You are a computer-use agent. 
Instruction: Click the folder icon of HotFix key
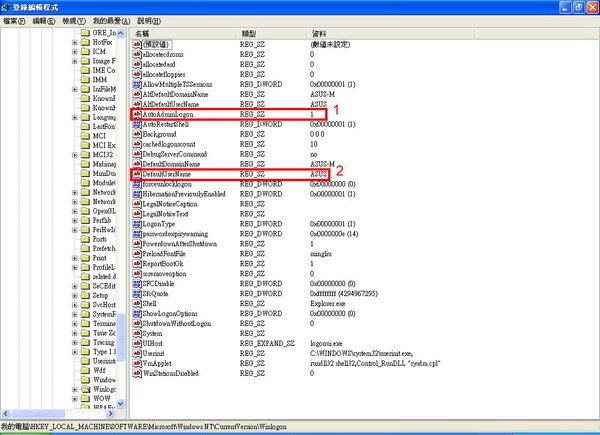click(85, 42)
